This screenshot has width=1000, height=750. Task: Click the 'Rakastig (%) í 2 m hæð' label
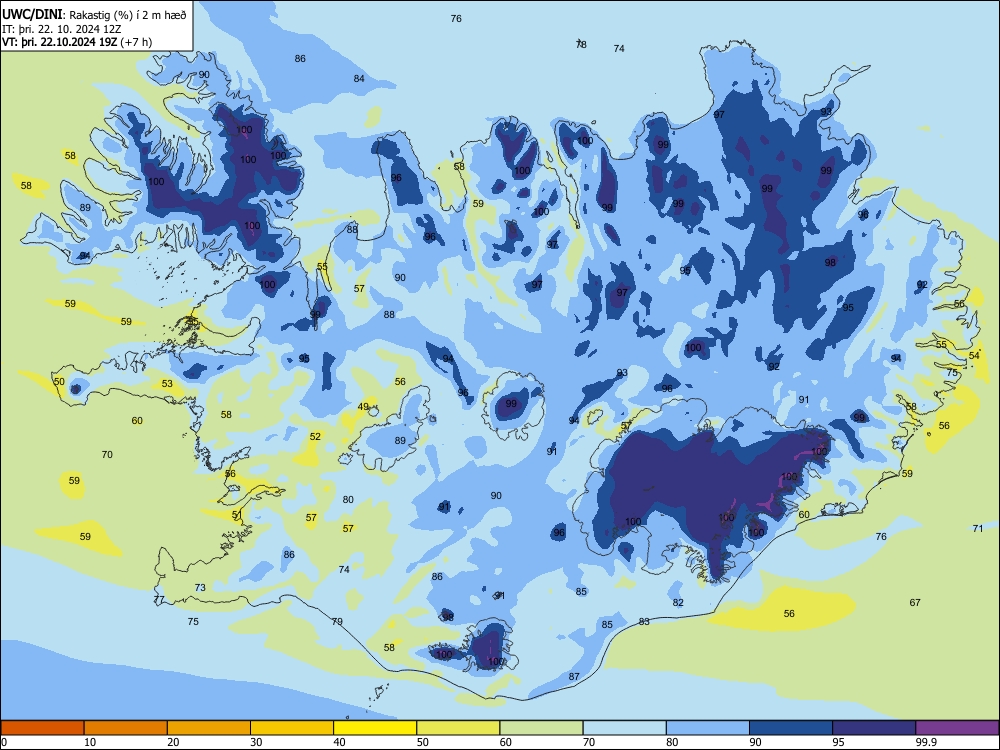click(128, 15)
